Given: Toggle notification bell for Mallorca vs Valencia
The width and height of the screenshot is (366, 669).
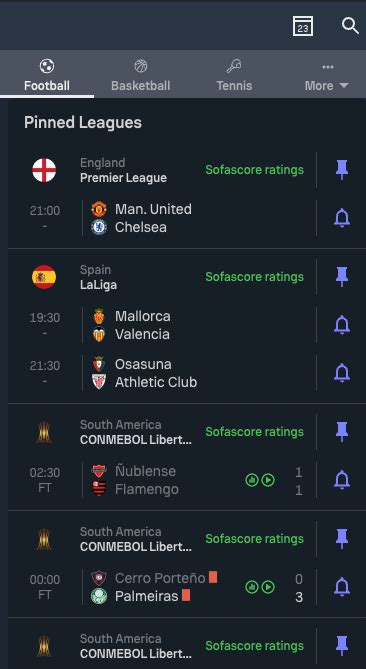Looking at the screenshot, I should (x=342, y=325).
